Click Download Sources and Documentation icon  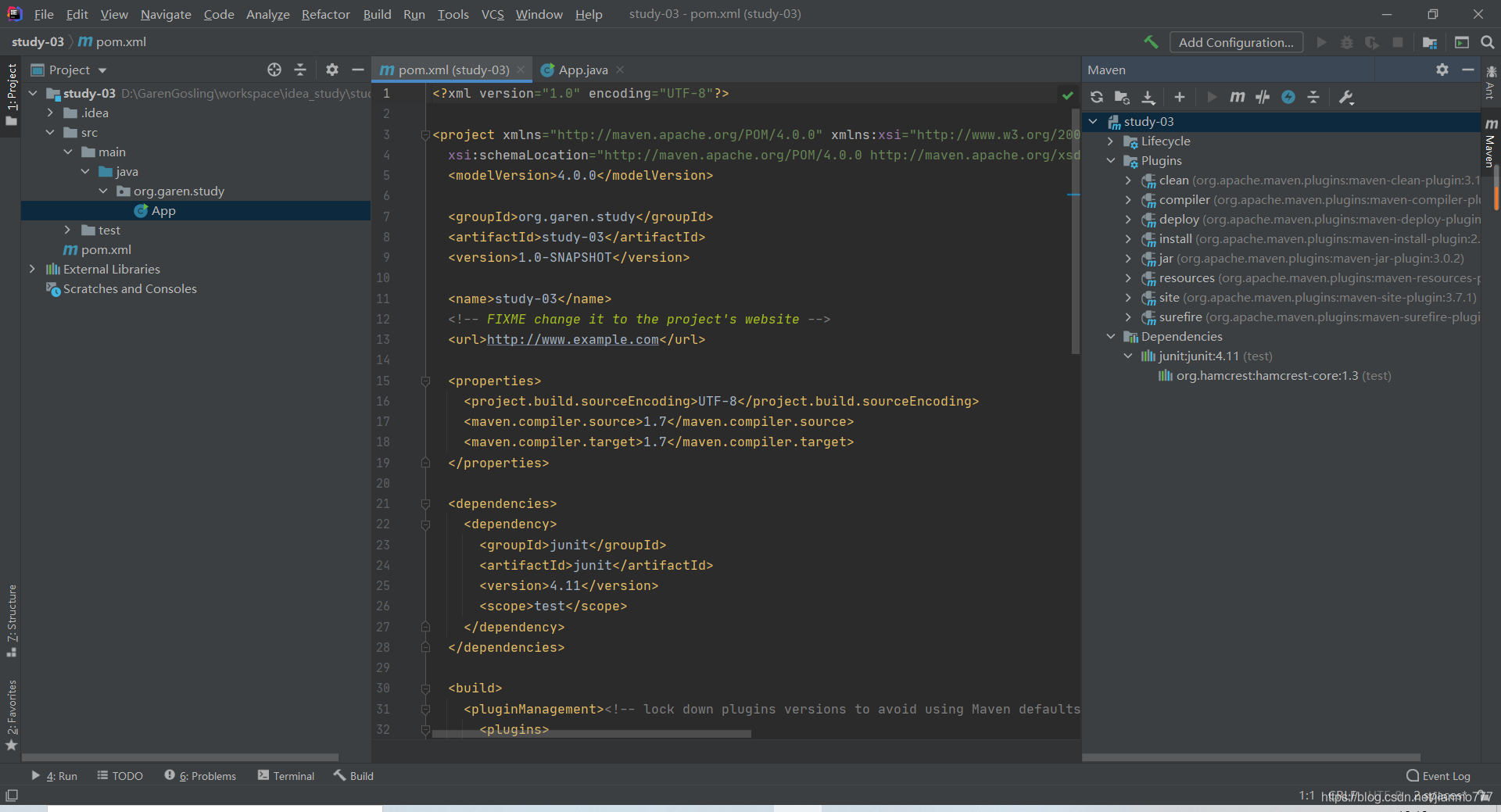point(1148,97)
